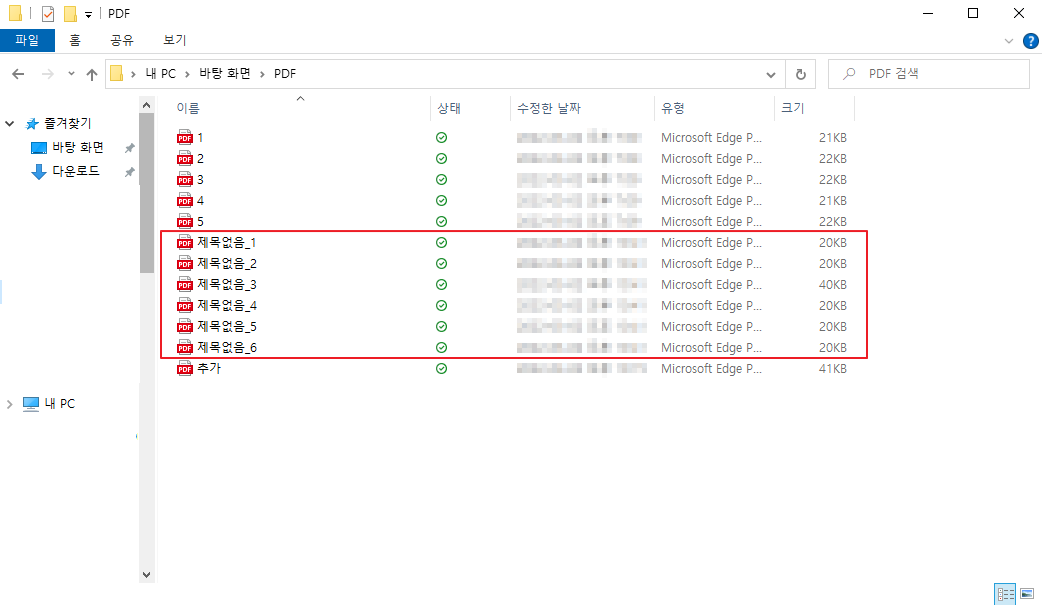Open the 파일 menu
This screenshot has width=1043, height=605.
pos(28,40)
